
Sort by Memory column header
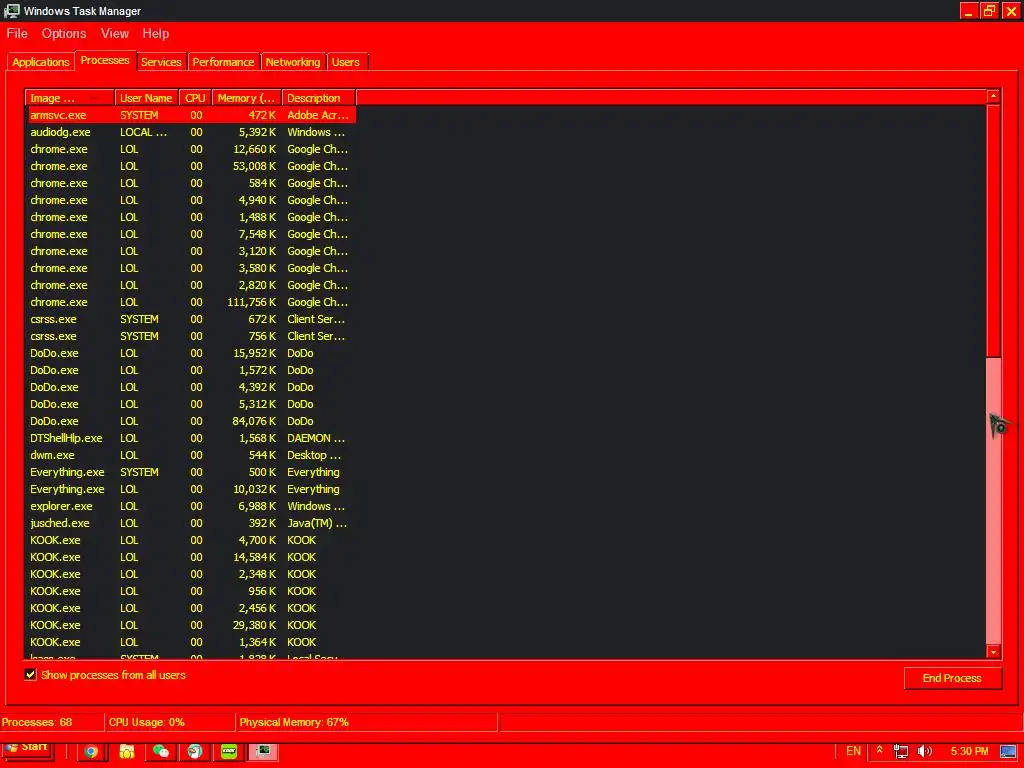pyautogui.click(x=246, y=98)
